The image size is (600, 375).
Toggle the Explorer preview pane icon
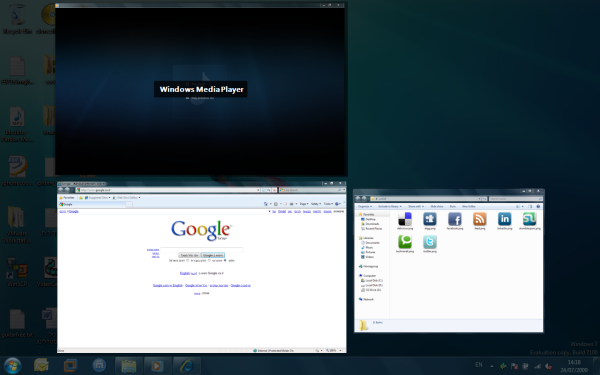[x=530, y=206]
